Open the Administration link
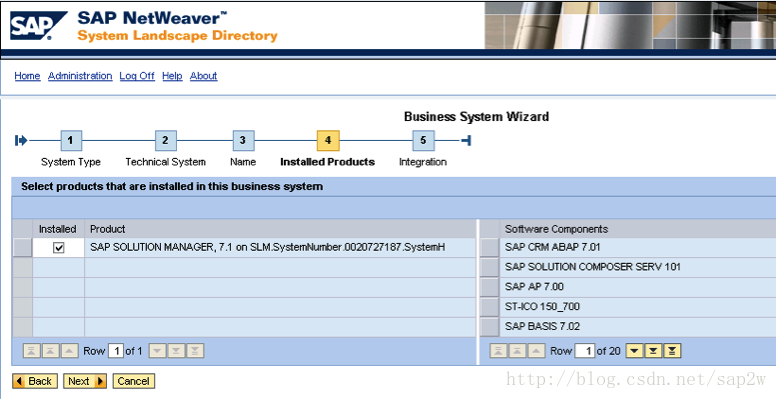The image size is (777, 399). pos(80,76)
